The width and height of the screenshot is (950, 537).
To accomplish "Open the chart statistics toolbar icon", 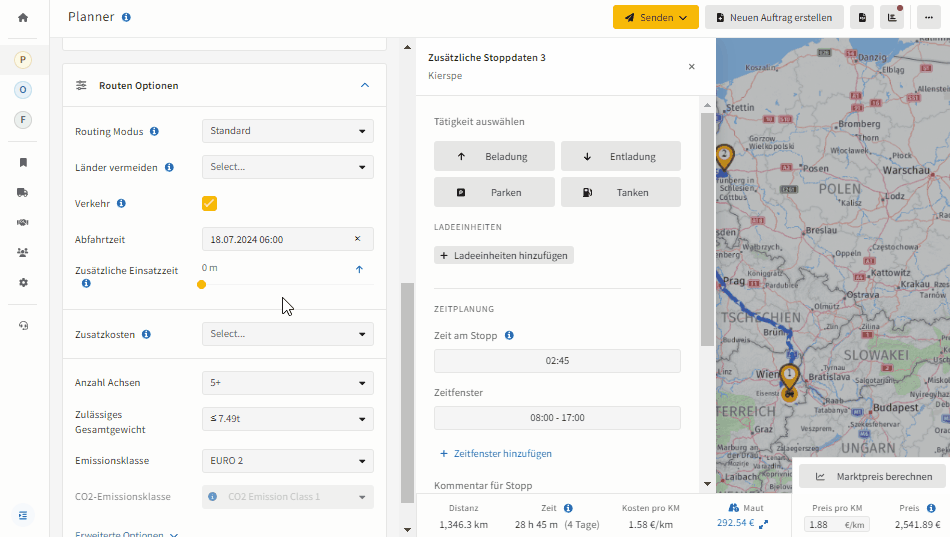I will point(892,18).
